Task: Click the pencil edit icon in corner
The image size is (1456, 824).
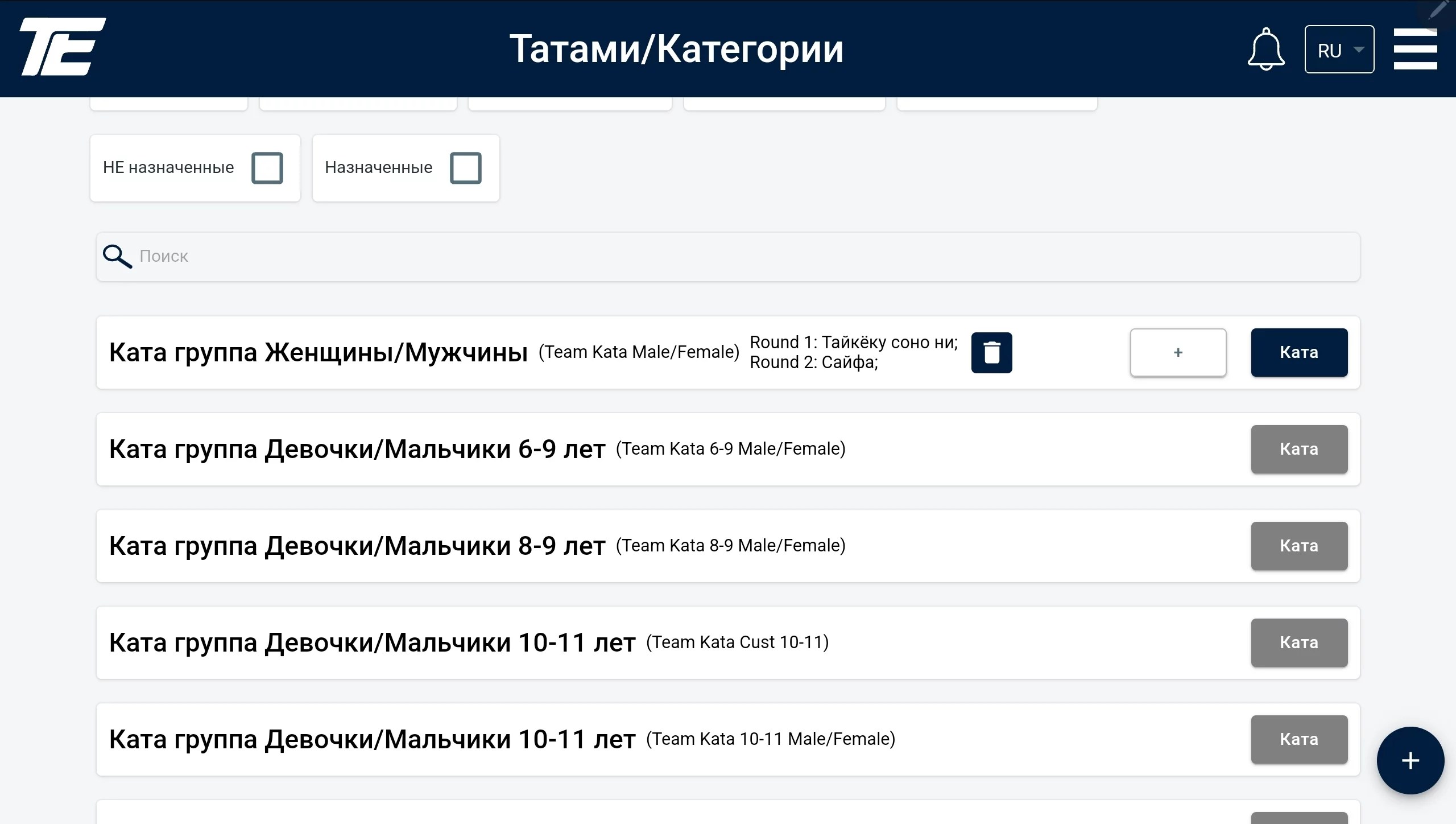Action: pyautogui.click(x=1439, y=10)
